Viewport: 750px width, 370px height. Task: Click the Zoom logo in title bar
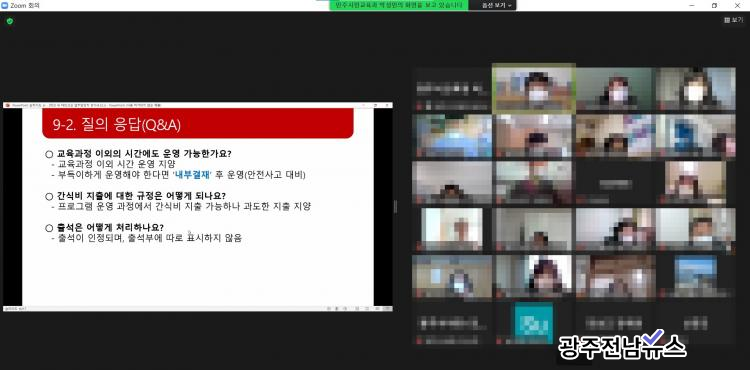tap(5, 5)
